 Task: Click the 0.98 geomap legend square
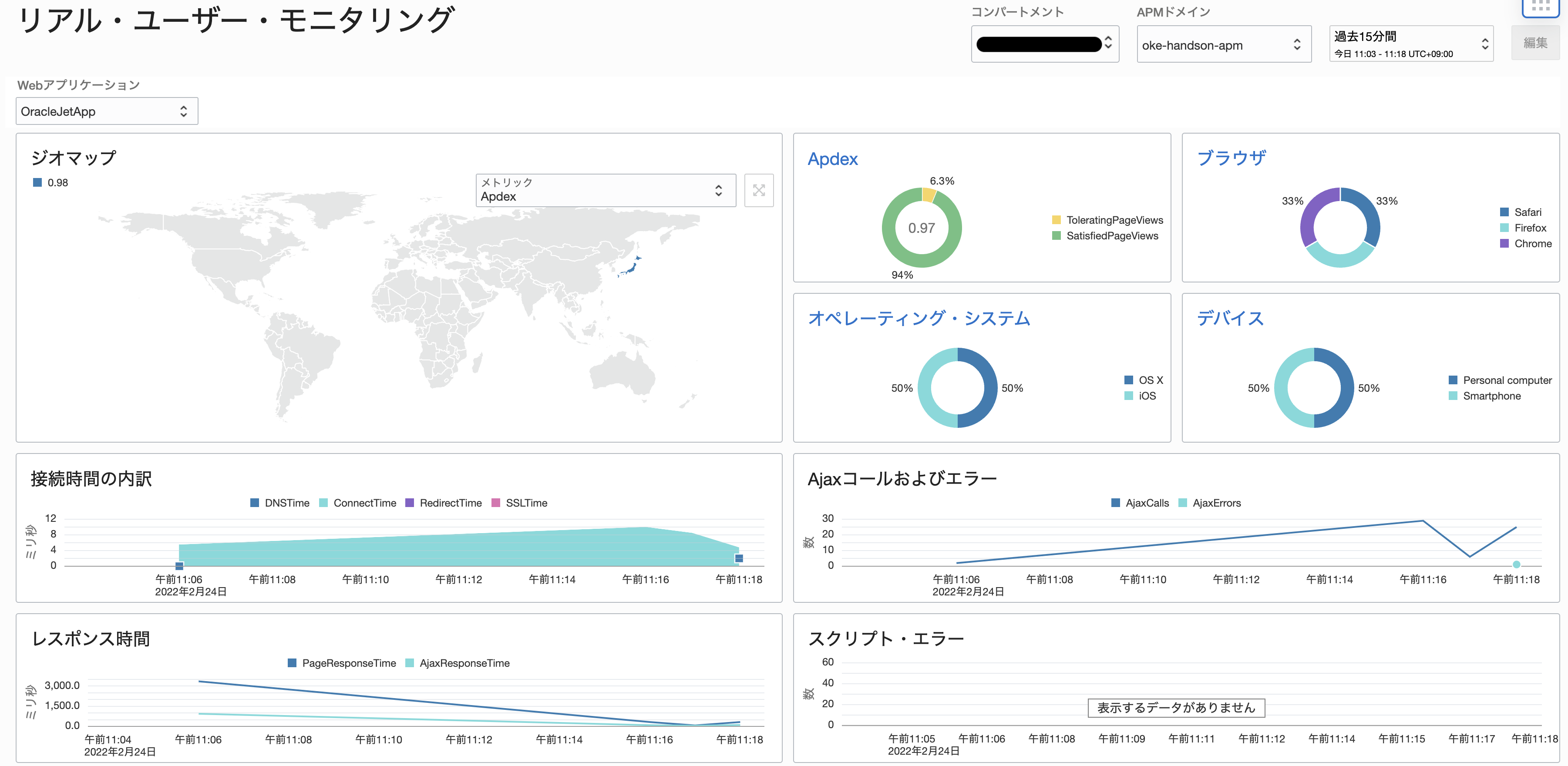(x=37, y=182)
